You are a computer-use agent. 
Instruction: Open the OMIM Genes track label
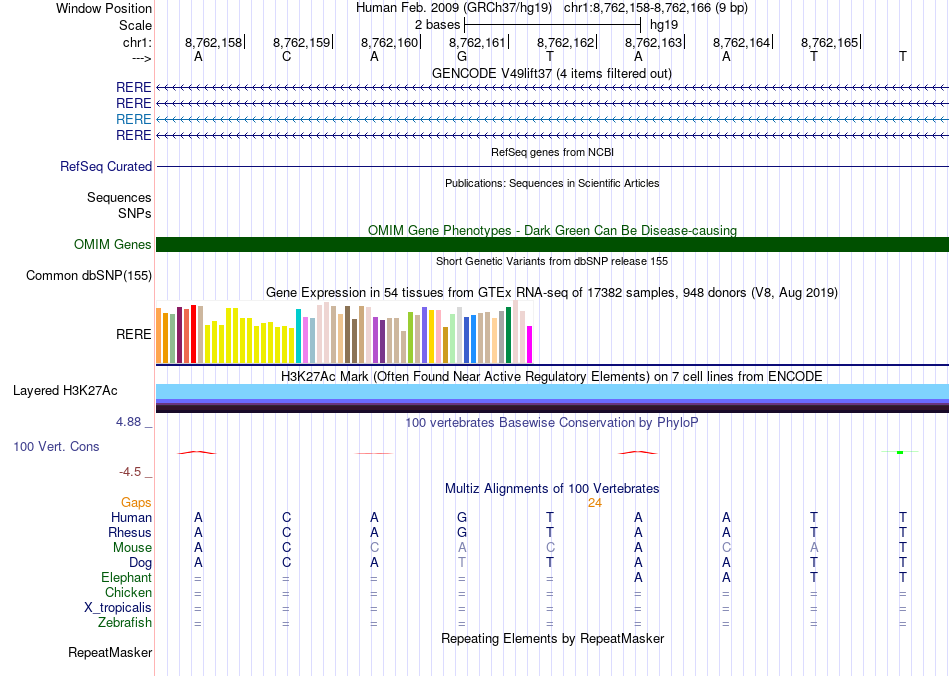[112, 245]
